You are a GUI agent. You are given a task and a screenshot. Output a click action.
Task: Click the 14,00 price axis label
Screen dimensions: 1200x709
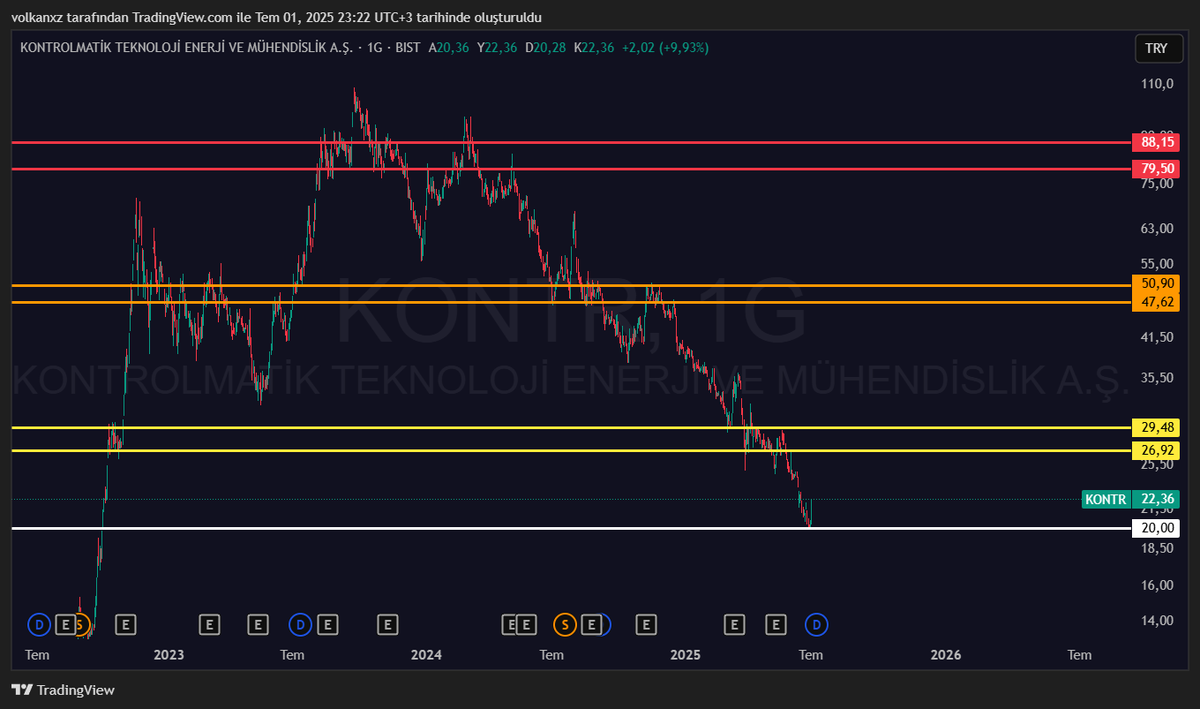[x=1156, y=620]
